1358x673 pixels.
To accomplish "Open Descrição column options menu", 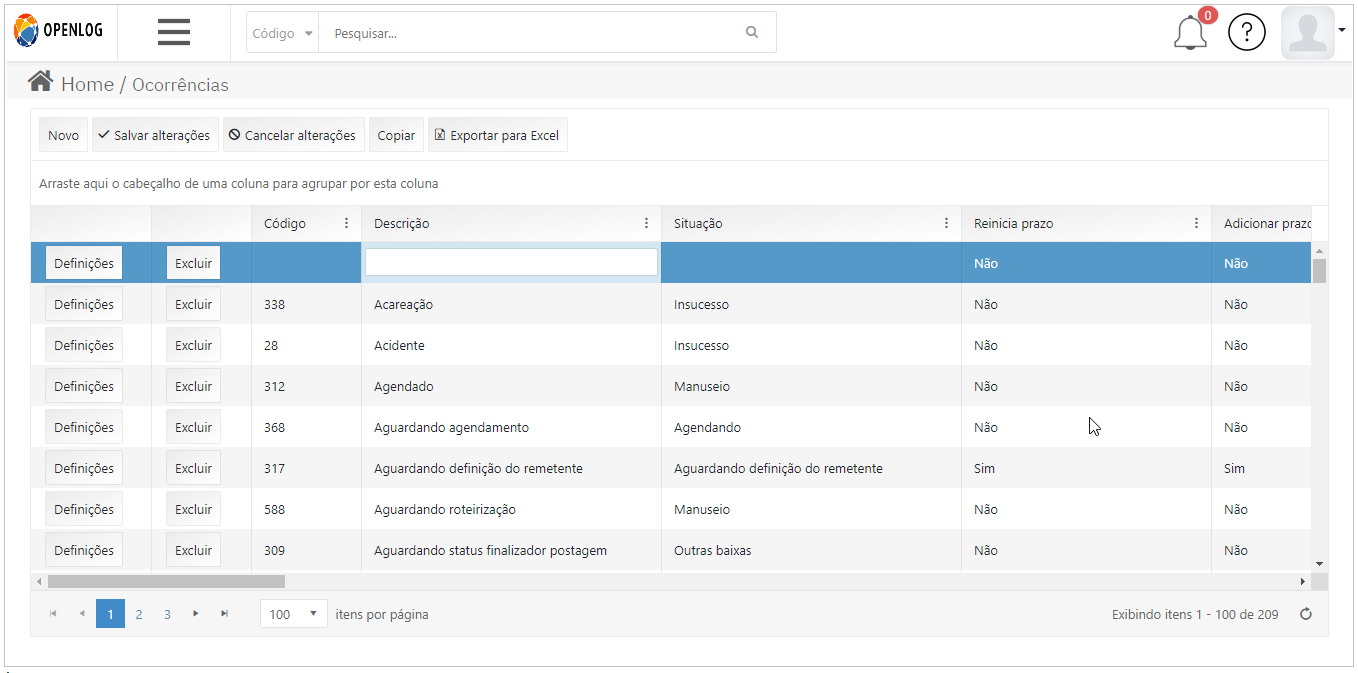I will coord(646,223).
